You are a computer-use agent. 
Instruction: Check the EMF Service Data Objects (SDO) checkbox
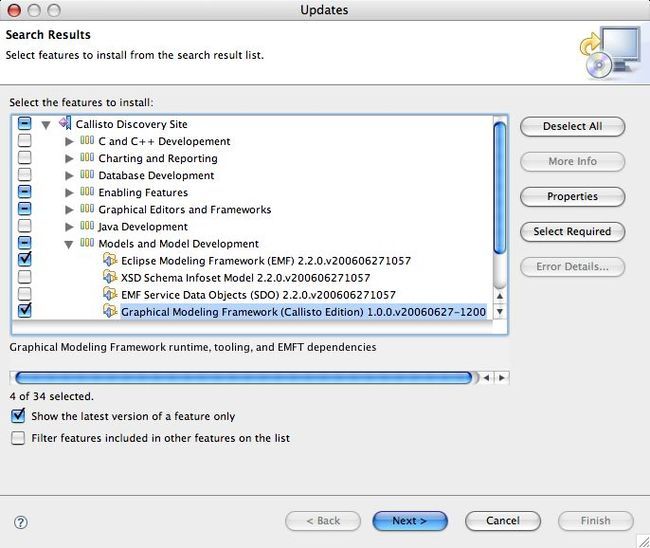tap(24, 293)
